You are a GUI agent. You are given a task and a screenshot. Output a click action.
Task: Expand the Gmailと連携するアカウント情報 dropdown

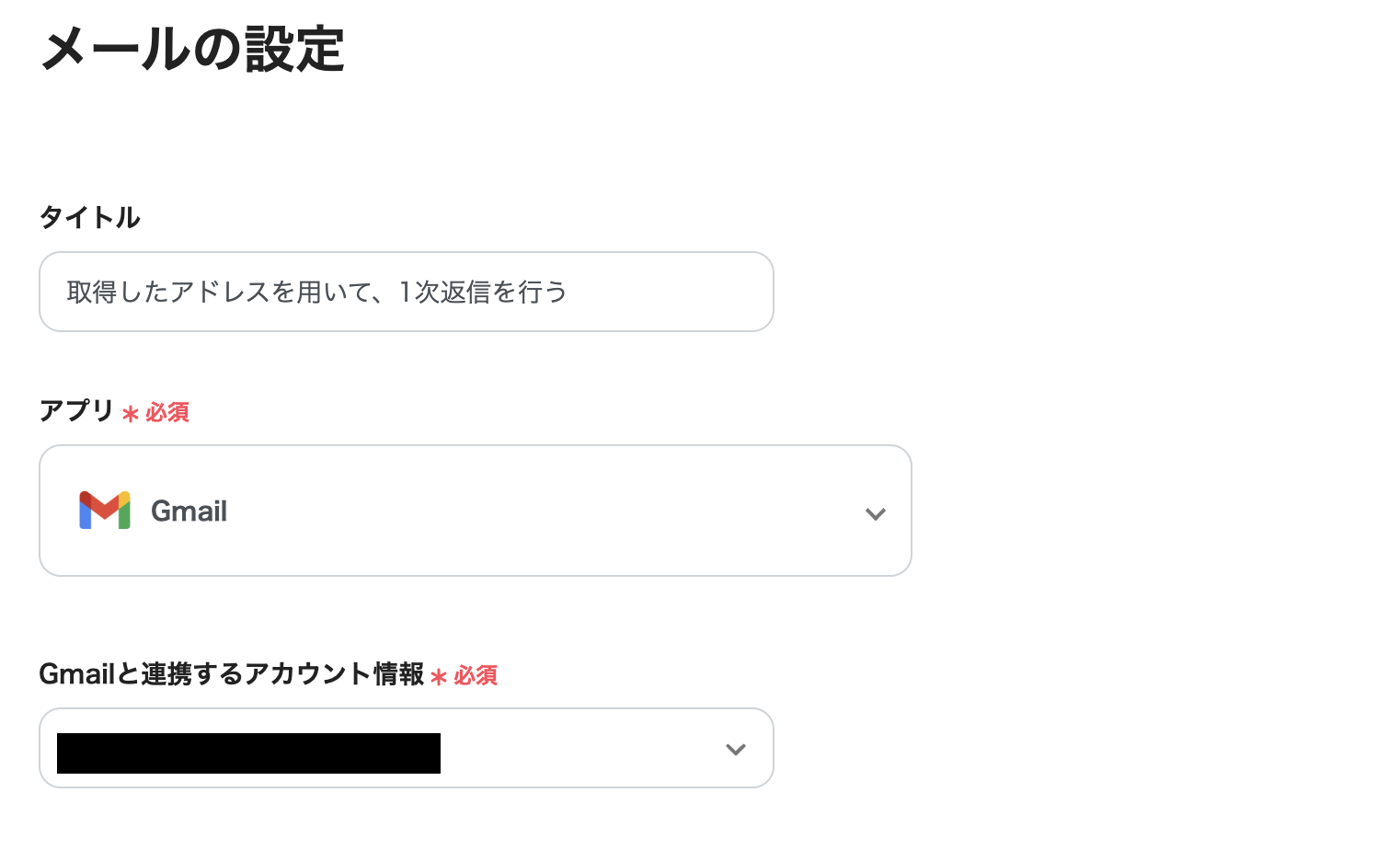point(406,748)
